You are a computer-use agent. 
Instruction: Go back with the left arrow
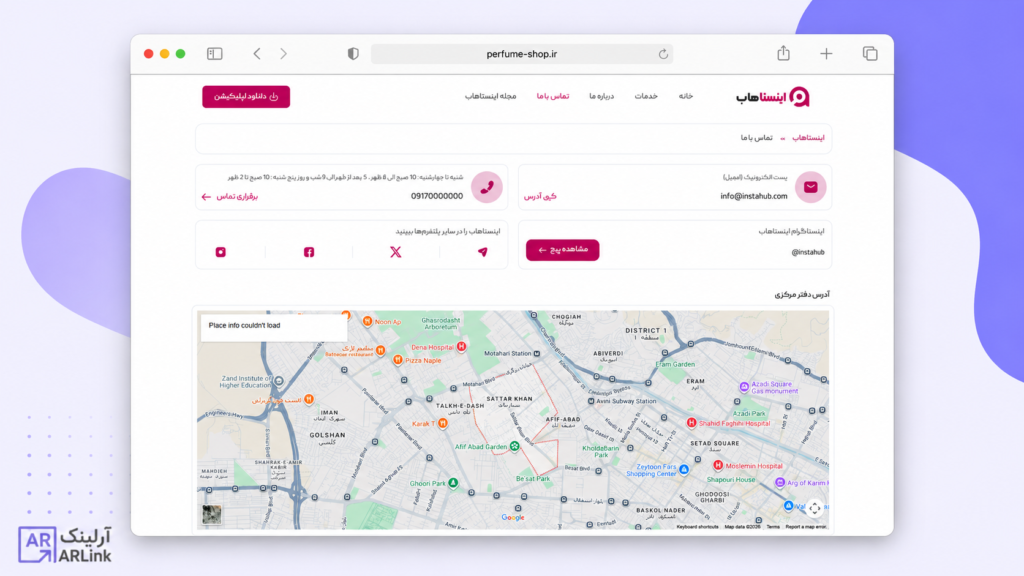257,54
